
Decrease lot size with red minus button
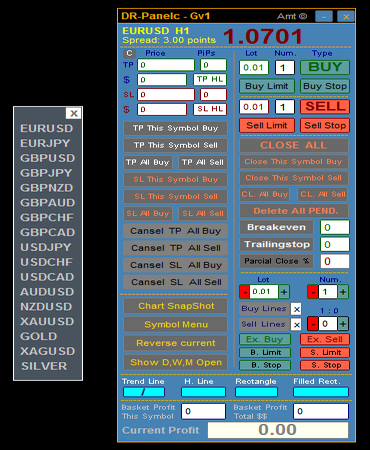(244, 292)
